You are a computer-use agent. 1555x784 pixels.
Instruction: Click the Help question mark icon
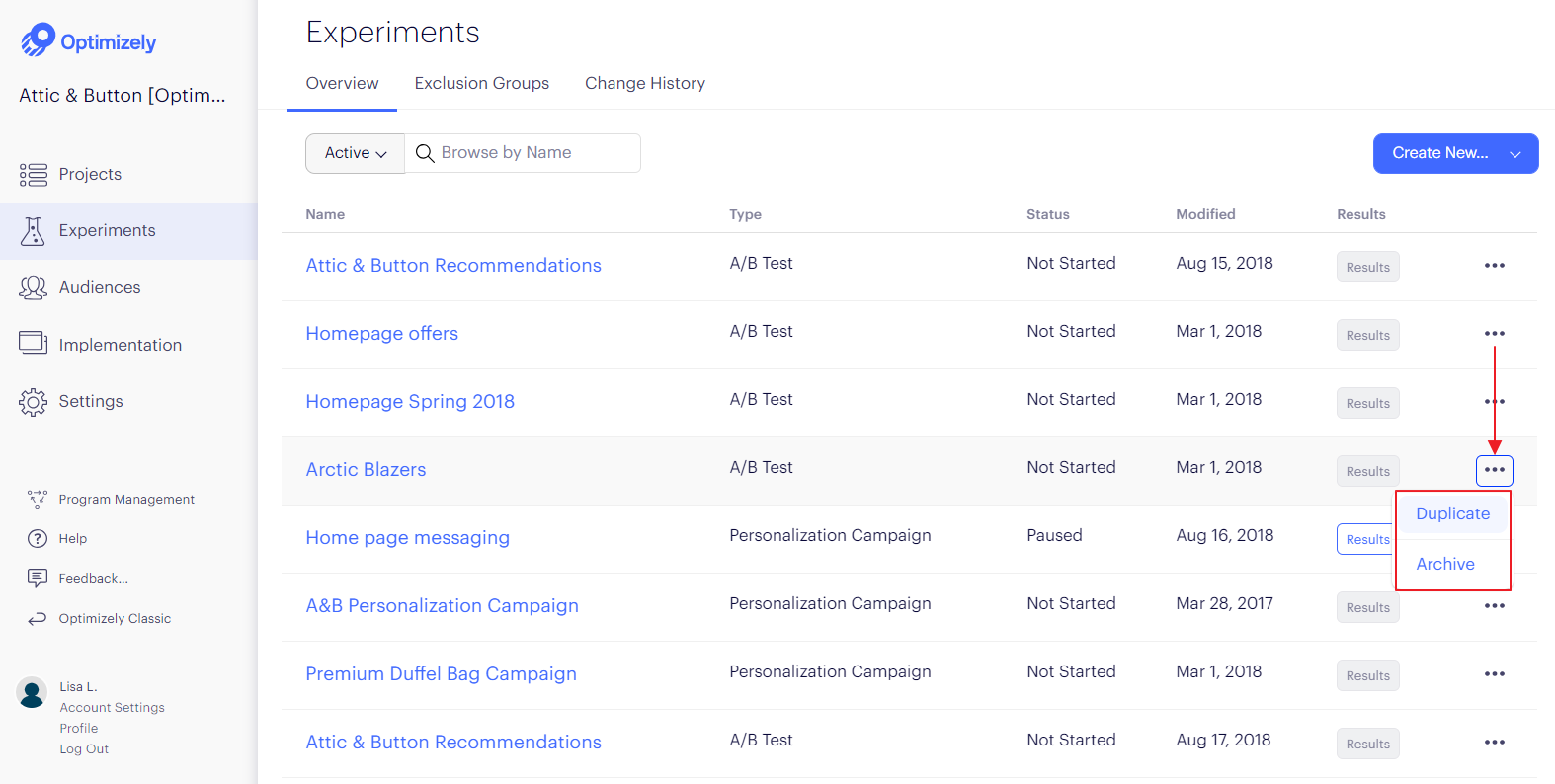[x=38, y=538]
